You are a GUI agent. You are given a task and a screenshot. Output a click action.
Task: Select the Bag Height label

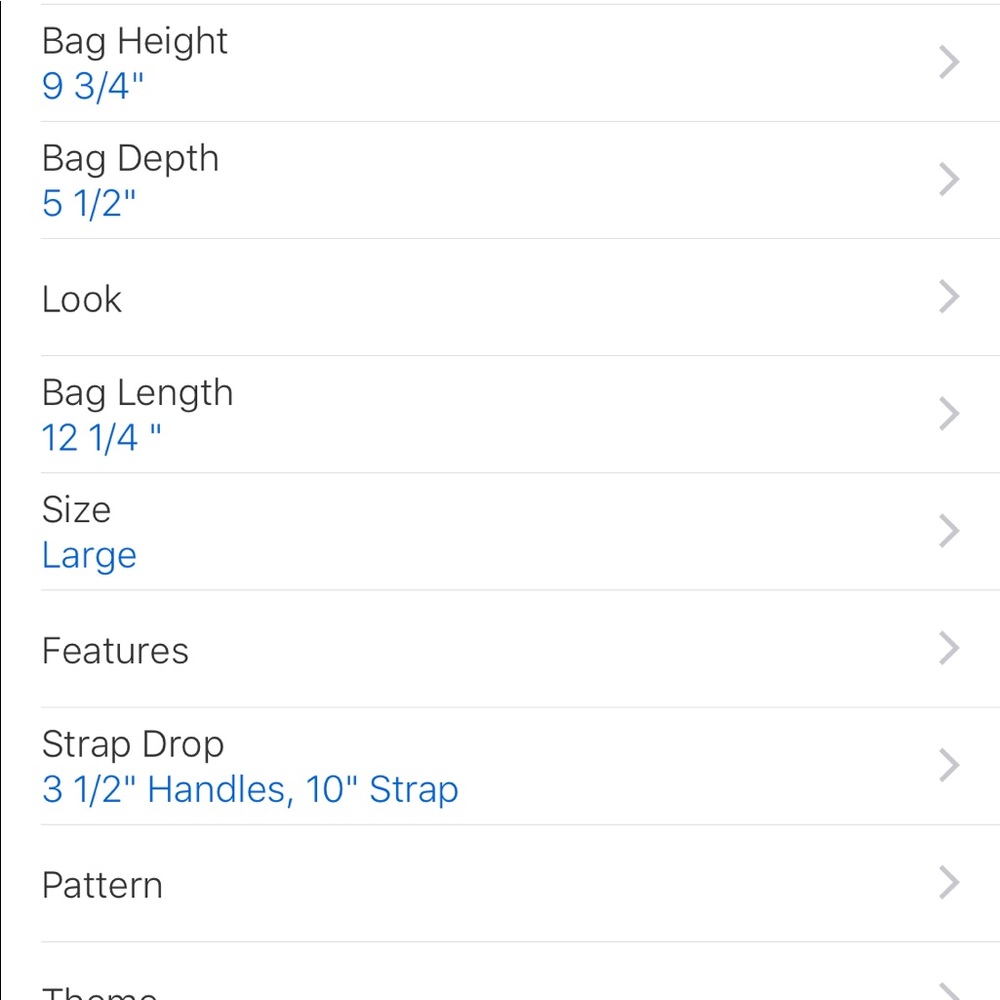point(134,41)
